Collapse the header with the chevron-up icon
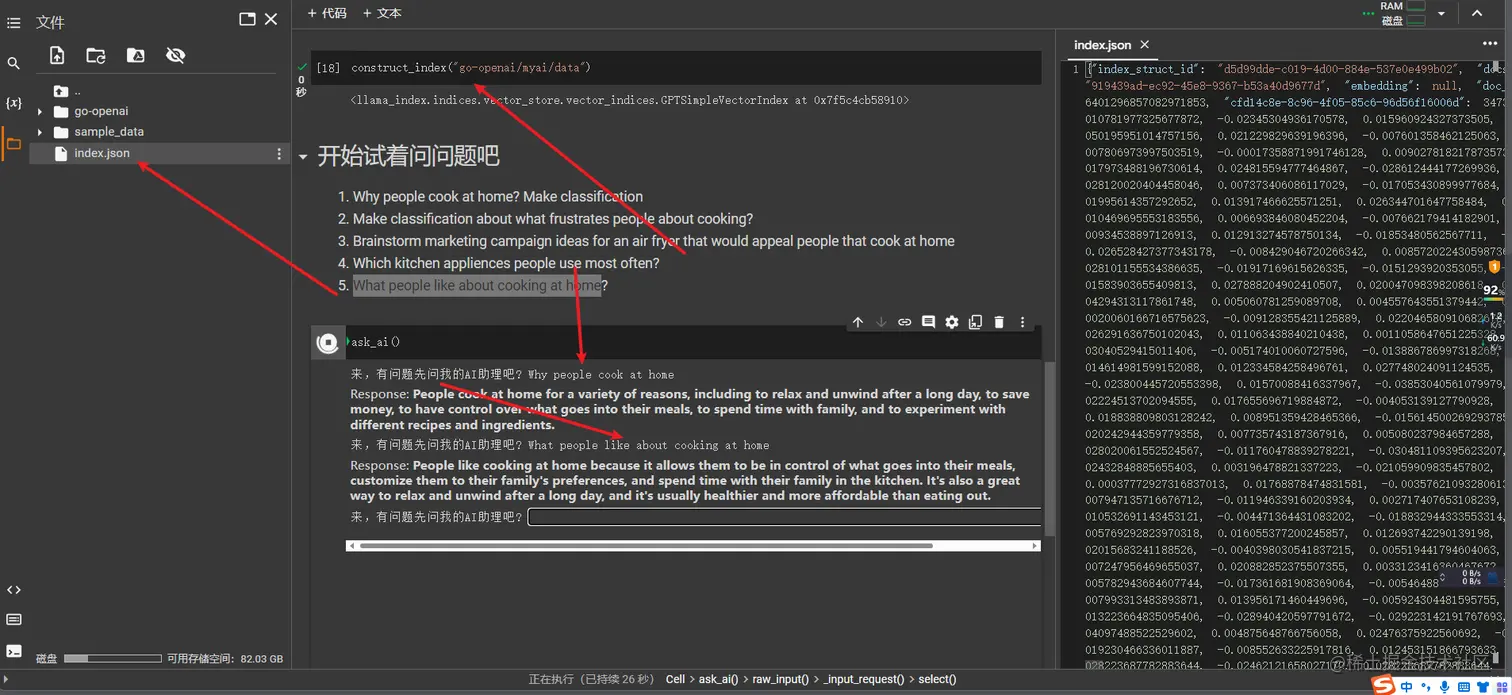1512x695 pixels. coord(1477,13)
